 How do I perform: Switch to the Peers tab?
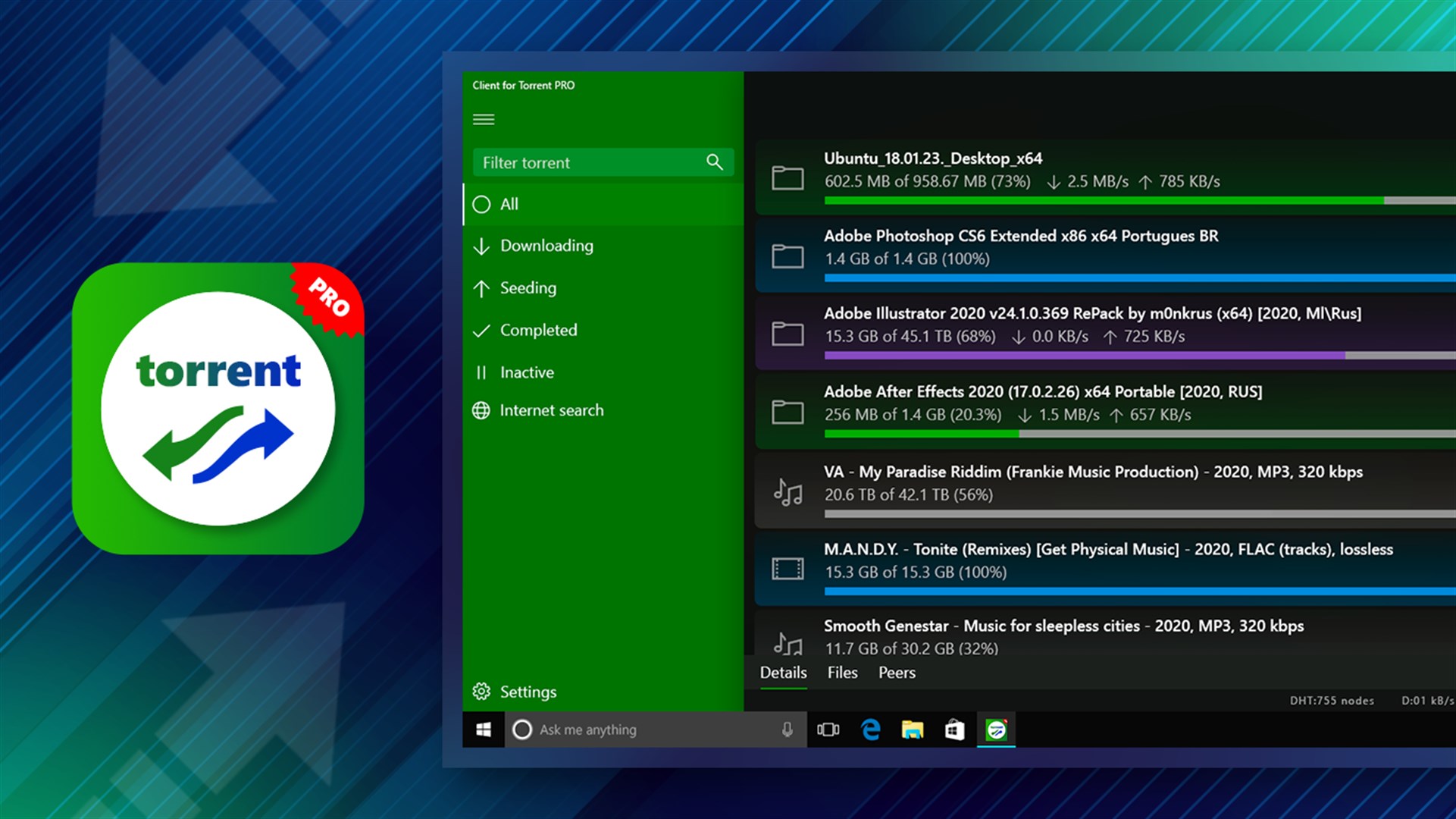click(897, 673)
